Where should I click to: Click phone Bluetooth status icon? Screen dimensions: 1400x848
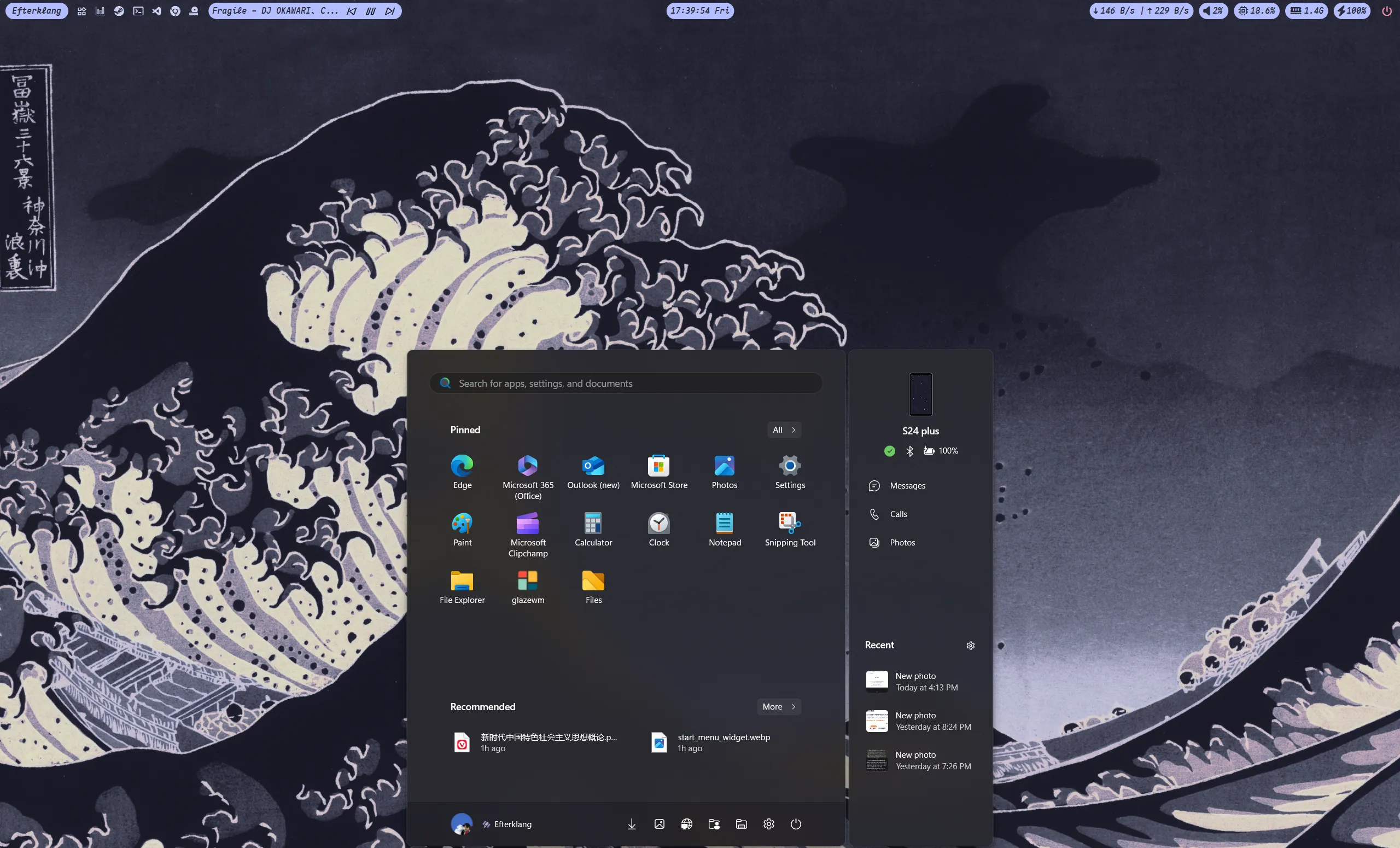coord(909,451)
